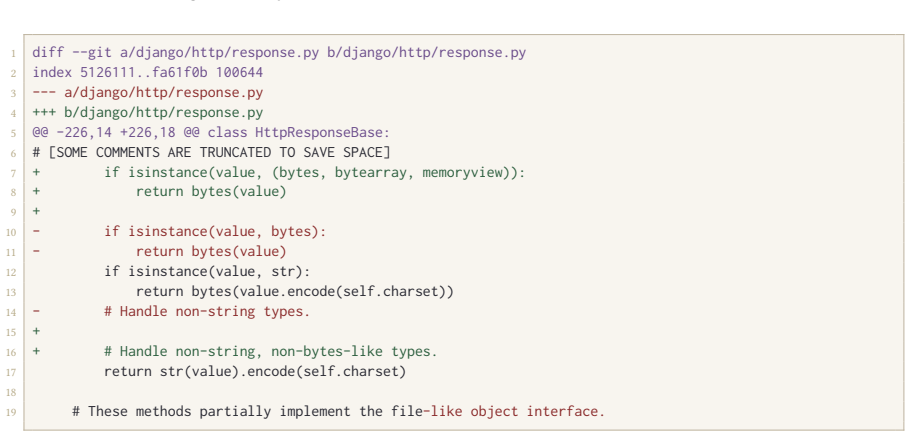Click line number 10 in the gutter
This screenshot has height=437, width=911.
[12, 233]
